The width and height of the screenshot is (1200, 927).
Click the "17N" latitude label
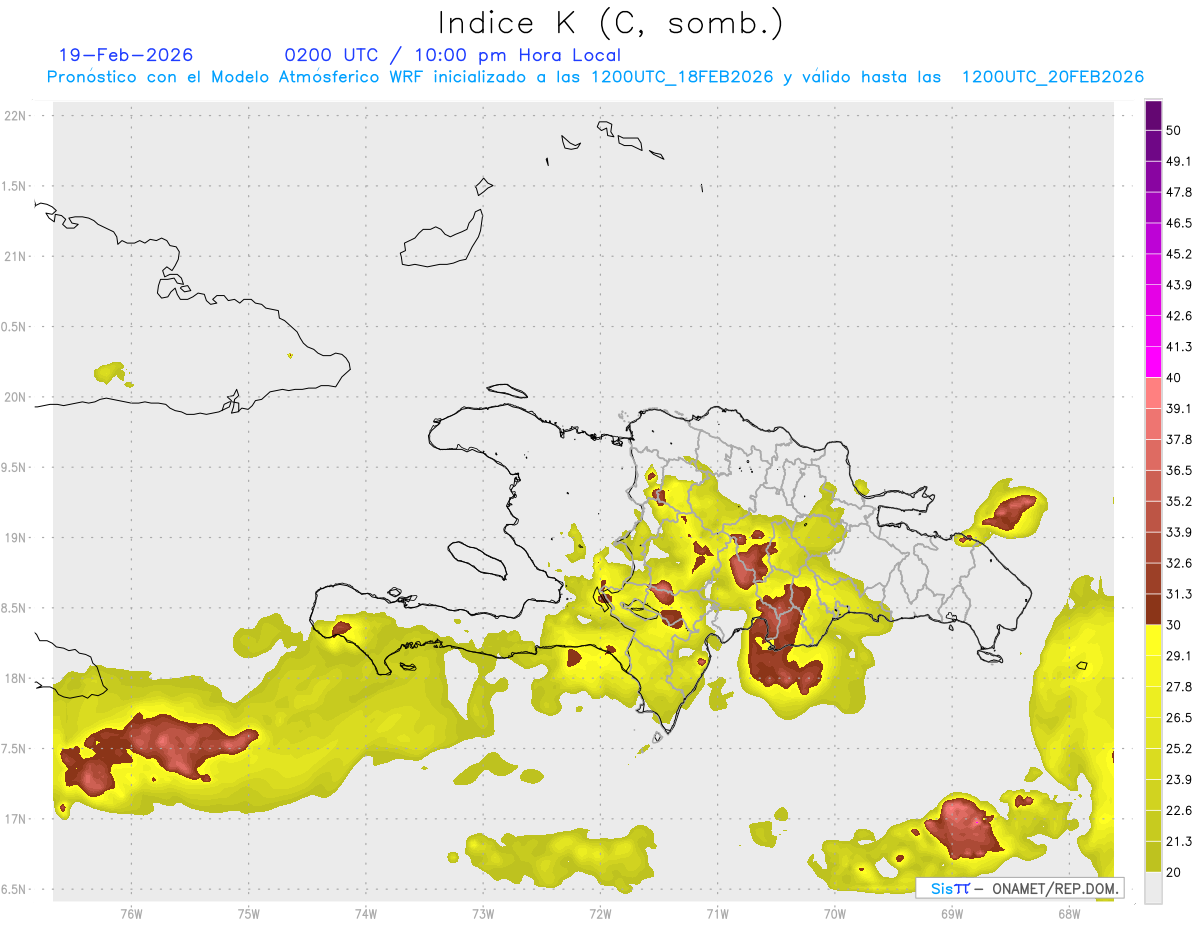tap(17, 819)
